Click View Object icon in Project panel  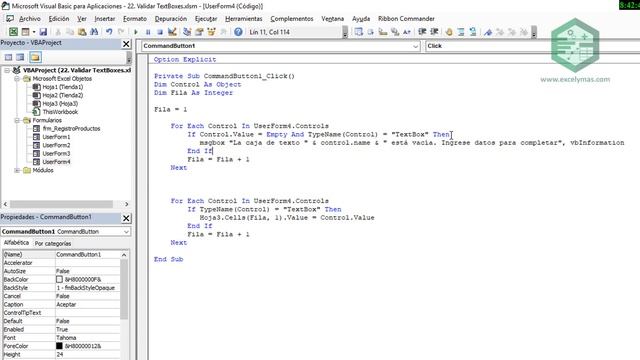click(x=20, y=57)
